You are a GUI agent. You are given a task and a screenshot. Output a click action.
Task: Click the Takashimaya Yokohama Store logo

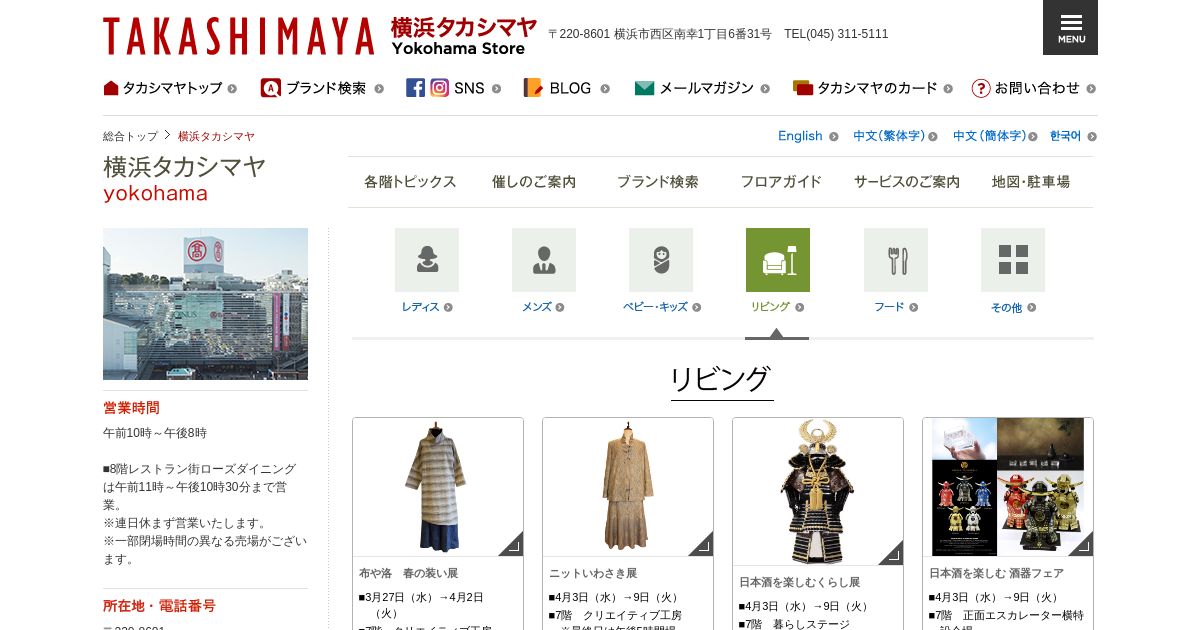pyautogui.click(x=320, y=35)
